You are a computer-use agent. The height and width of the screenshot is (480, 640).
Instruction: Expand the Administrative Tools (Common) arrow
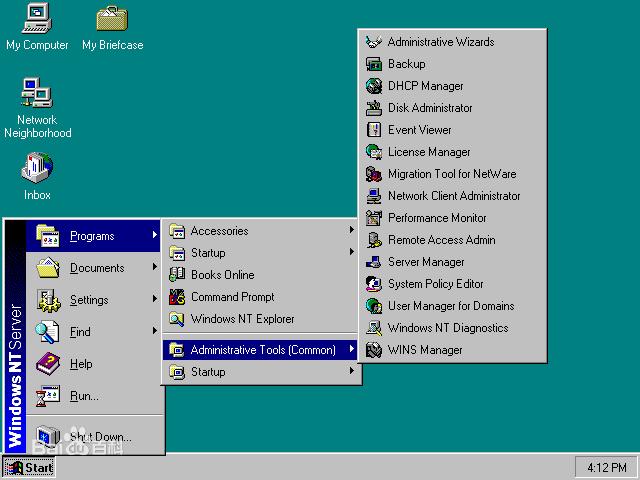pyautogui.click(x=351, y=349)
